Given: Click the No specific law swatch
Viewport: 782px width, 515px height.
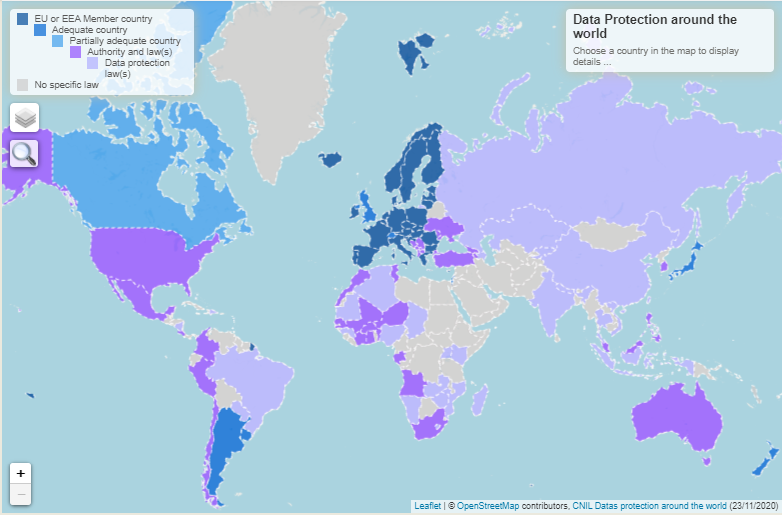Looking at the screenshot, I should coord(22,85).
